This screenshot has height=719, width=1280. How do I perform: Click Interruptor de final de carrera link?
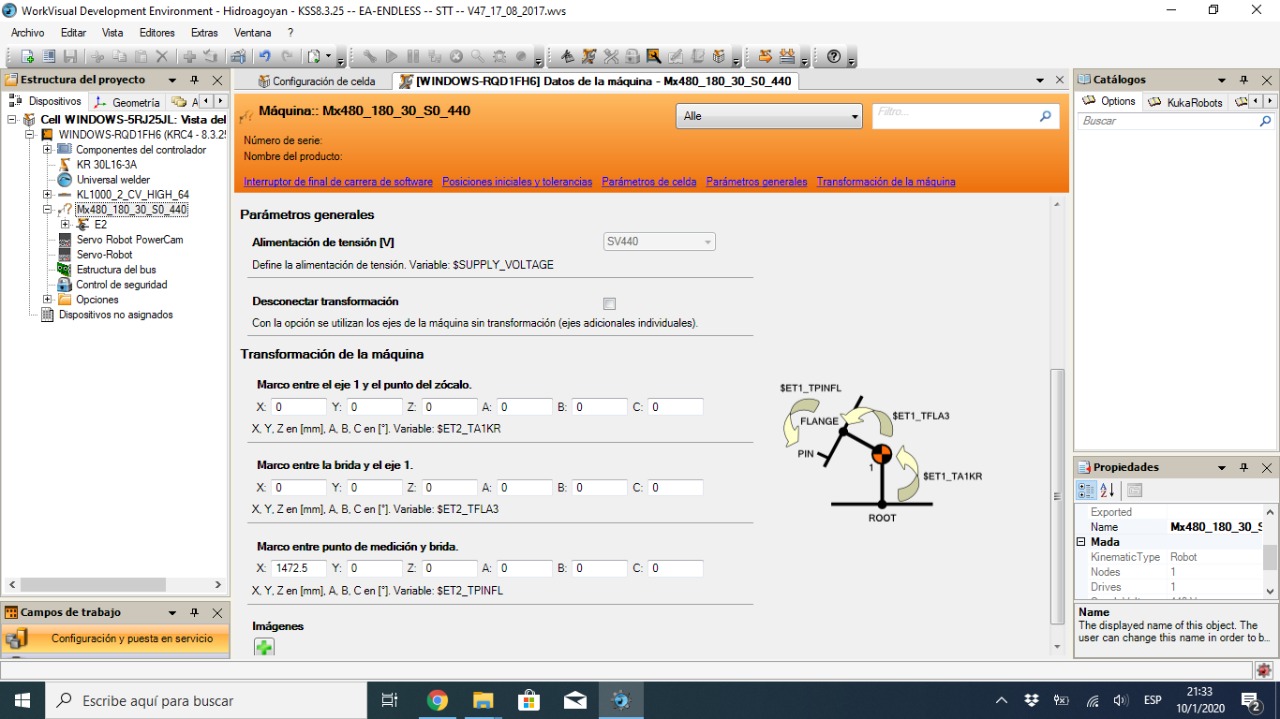tap(338, 182)
